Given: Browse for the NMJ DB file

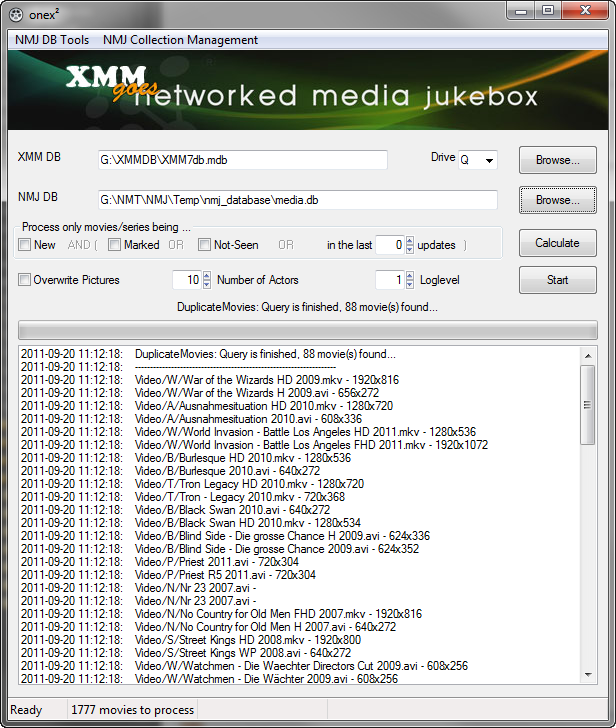Looking at the screenshot, I should (558, 200).
